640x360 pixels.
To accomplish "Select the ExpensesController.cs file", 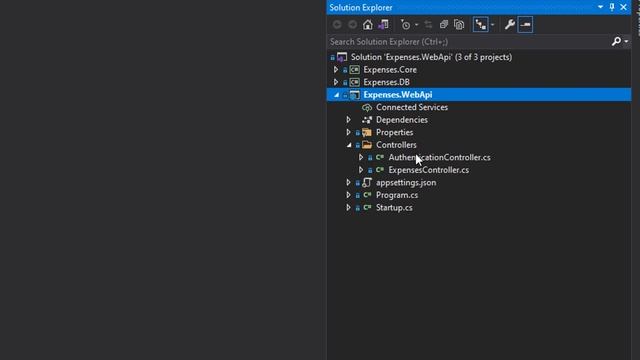I will (x=429, y=170).
